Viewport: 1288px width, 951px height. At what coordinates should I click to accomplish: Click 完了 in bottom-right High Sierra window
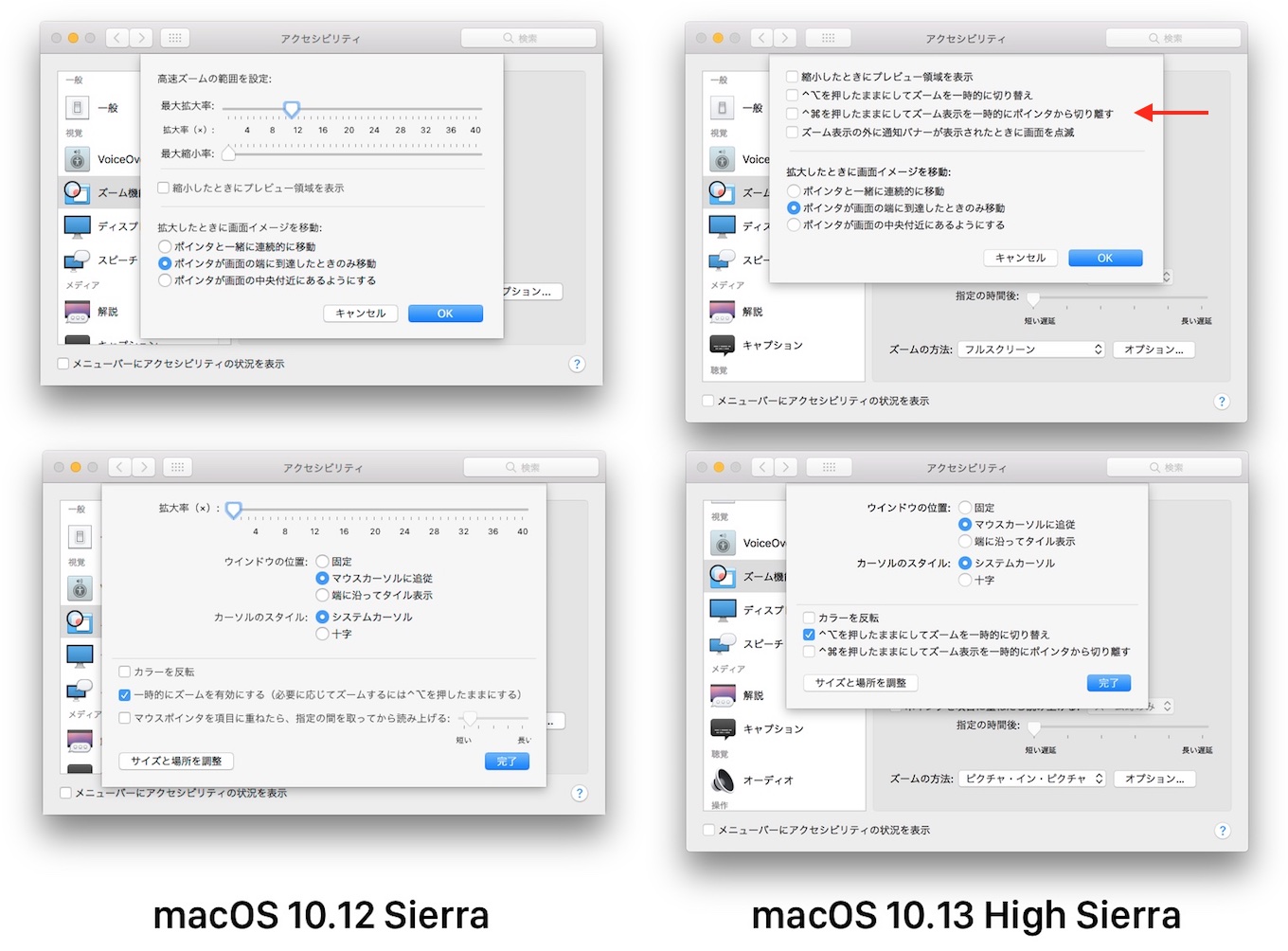(1109, 683)
